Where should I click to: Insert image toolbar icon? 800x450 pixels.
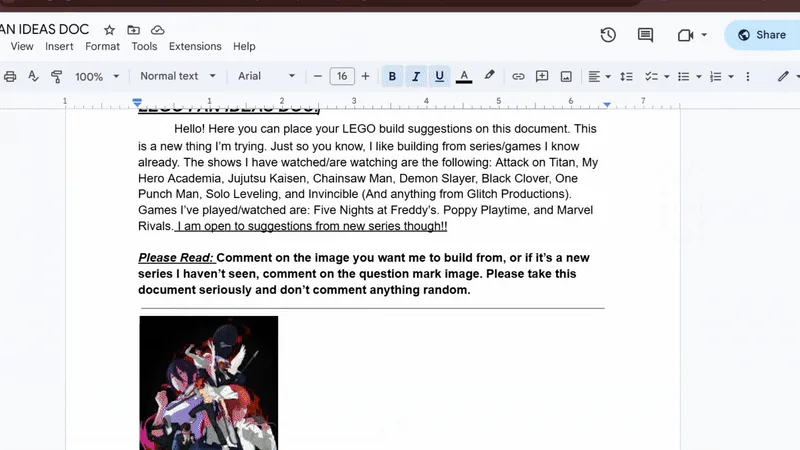[x=566, y=77]
